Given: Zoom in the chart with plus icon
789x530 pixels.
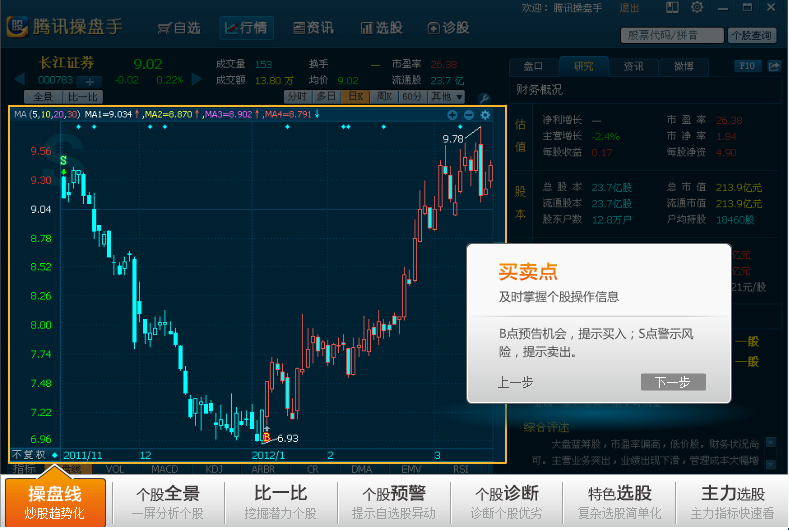Looking at the screenshot, I should 452,115.
